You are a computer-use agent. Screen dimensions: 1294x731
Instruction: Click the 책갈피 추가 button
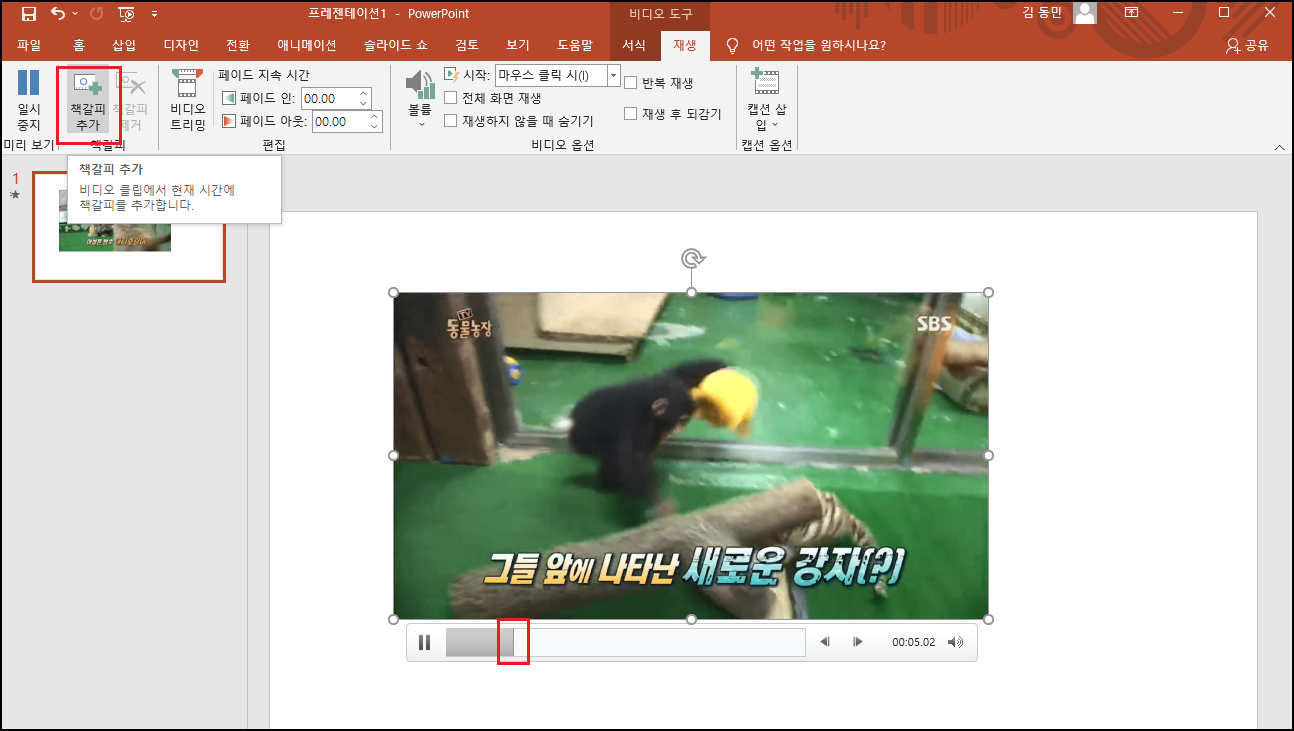click(x=88, y=100)
